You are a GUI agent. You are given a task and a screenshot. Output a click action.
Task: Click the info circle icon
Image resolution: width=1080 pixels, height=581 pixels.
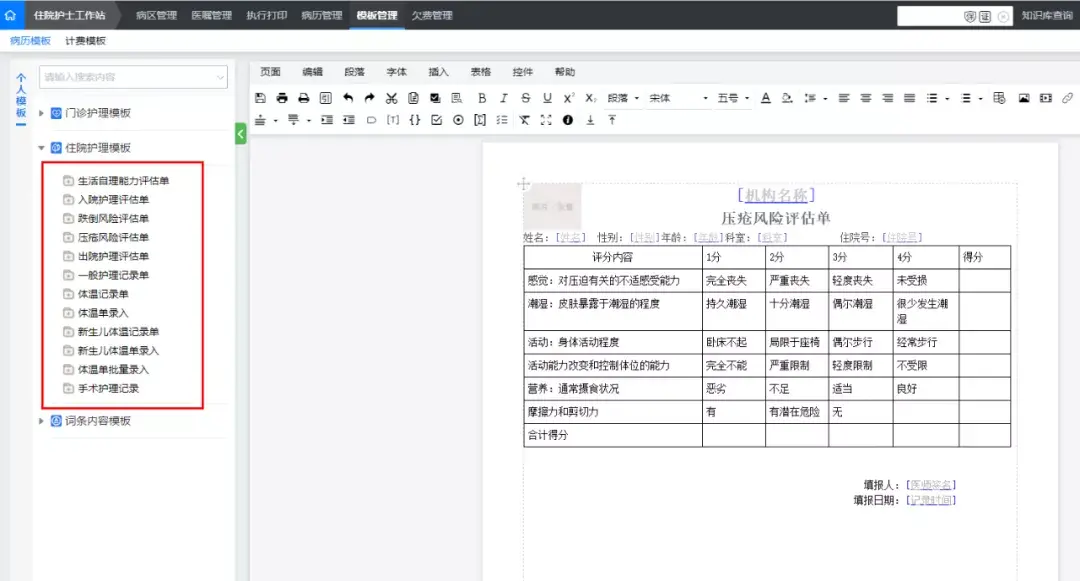click(x=568, y=120)
